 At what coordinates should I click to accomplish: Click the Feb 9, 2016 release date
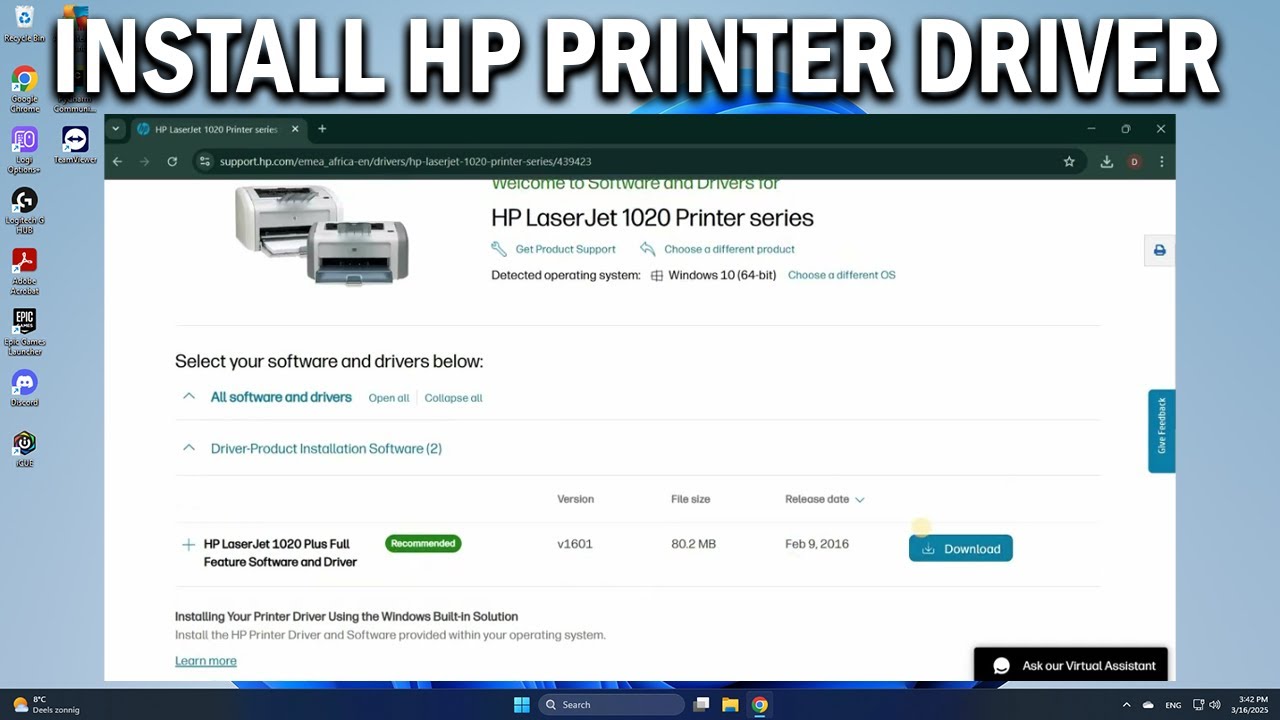coord(817,544)
